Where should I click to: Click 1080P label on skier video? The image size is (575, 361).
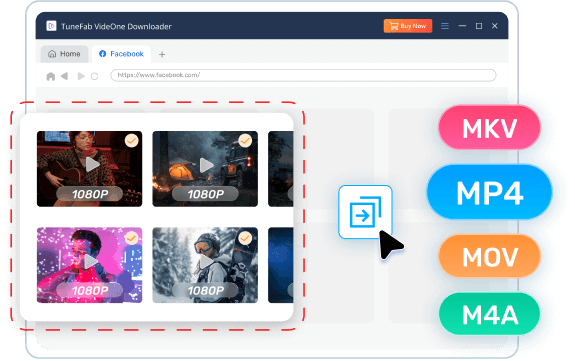pyautogui.click(x=205, y=291)
